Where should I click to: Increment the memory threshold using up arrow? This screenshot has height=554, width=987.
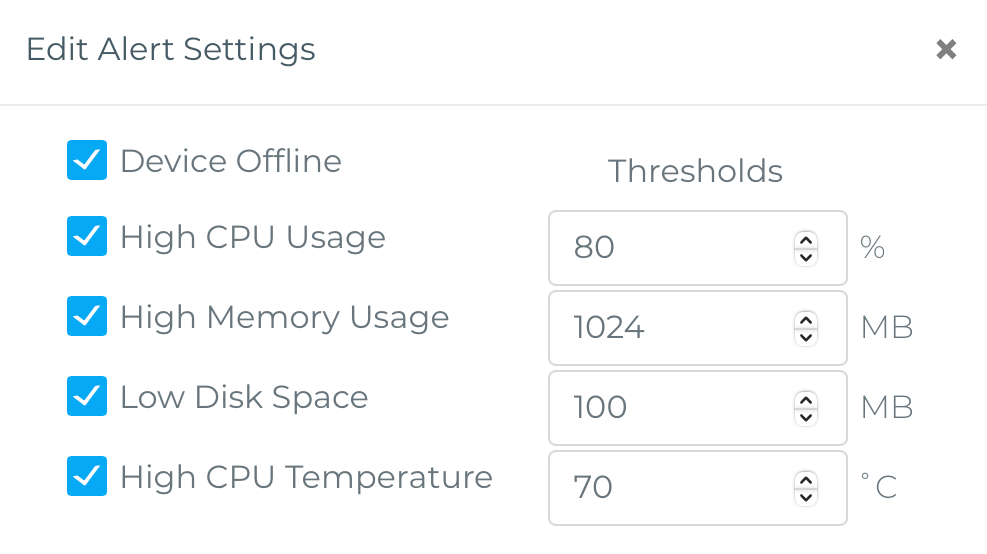tap(805, 319)
